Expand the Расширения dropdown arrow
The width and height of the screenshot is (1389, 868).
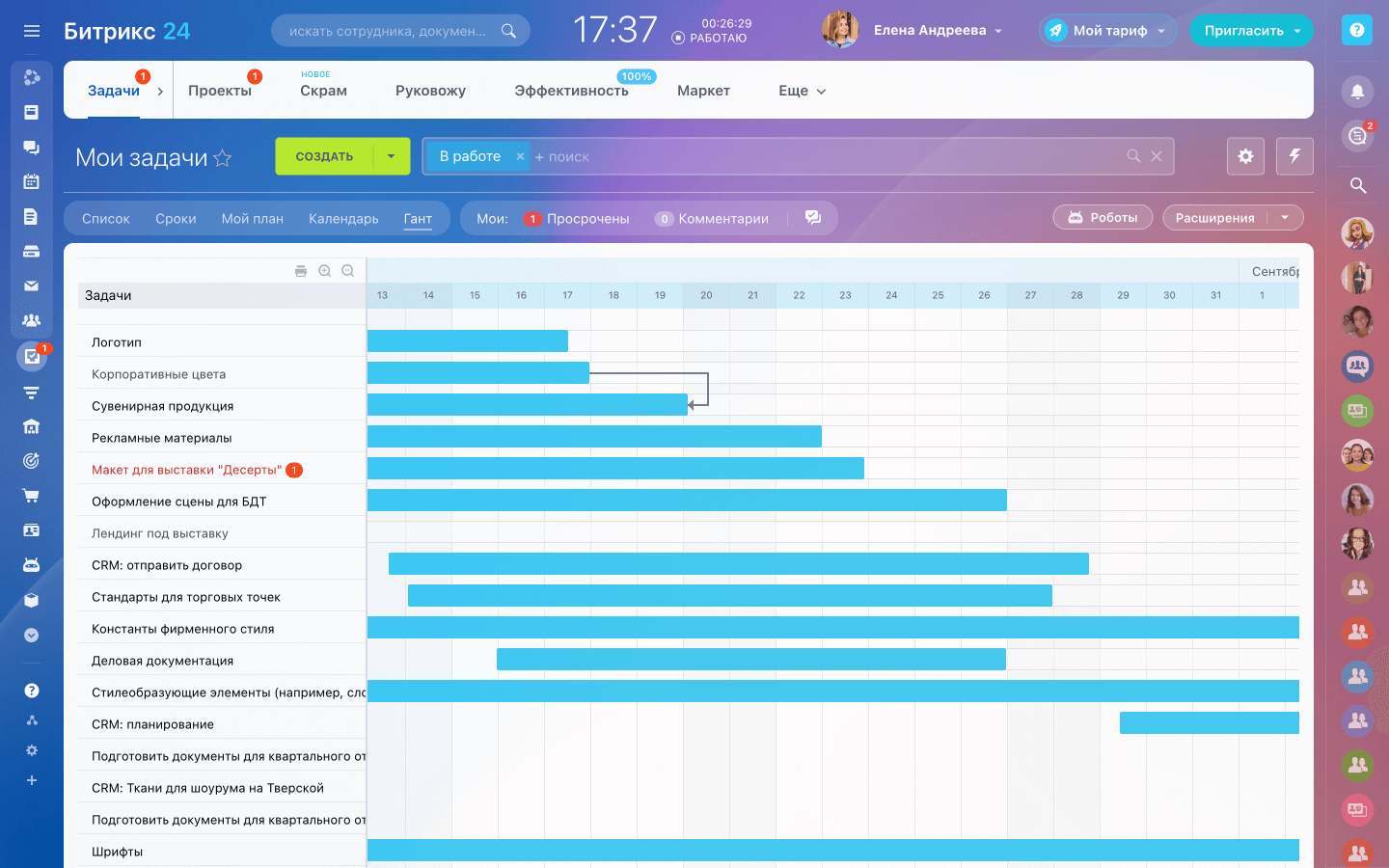point(1285,218)
